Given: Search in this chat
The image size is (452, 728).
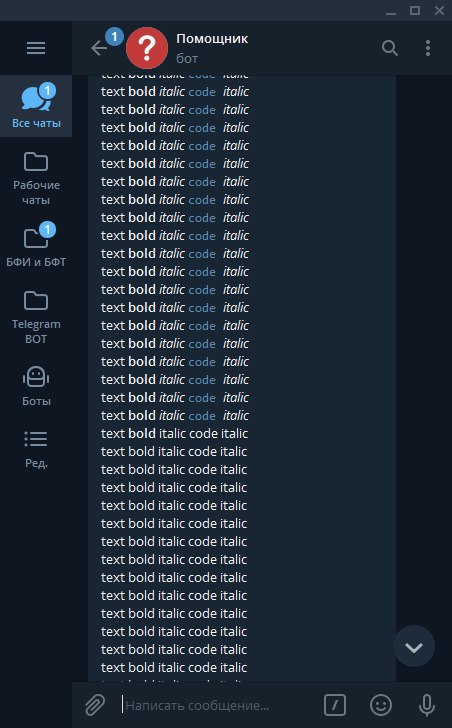Looking at the screenshot, I should coord(389,48).
